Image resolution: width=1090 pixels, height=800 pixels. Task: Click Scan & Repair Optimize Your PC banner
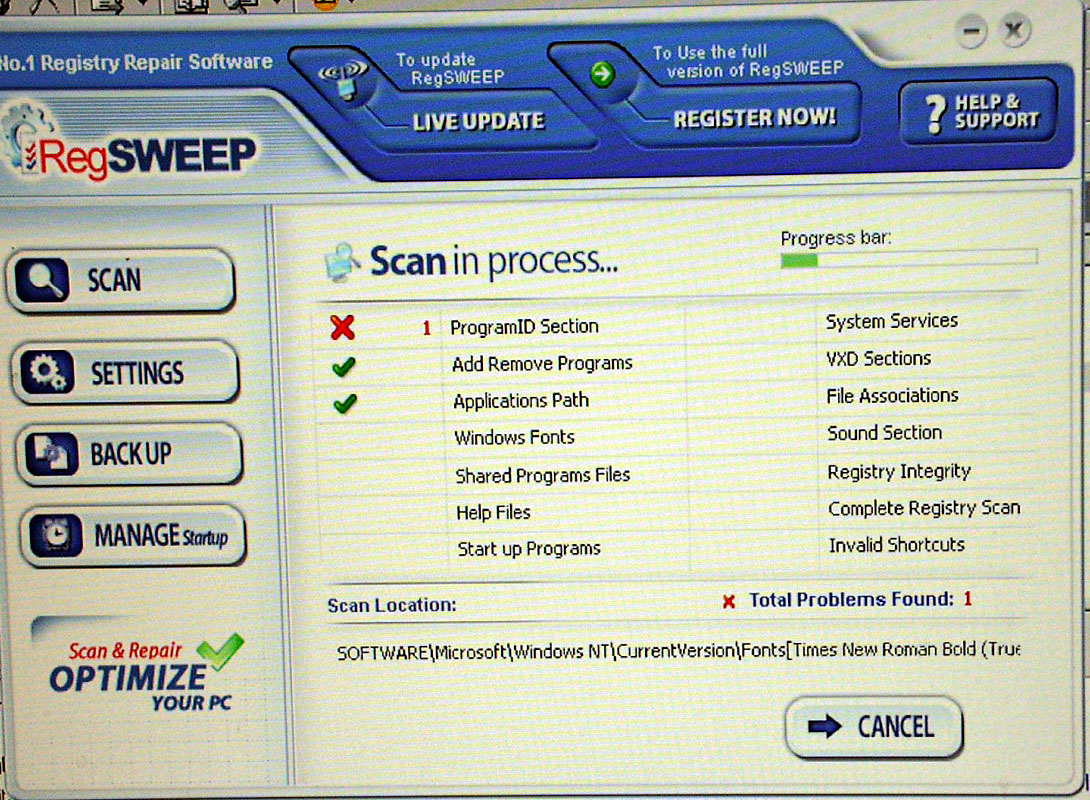pyautogui.click(x=146, y=672)
